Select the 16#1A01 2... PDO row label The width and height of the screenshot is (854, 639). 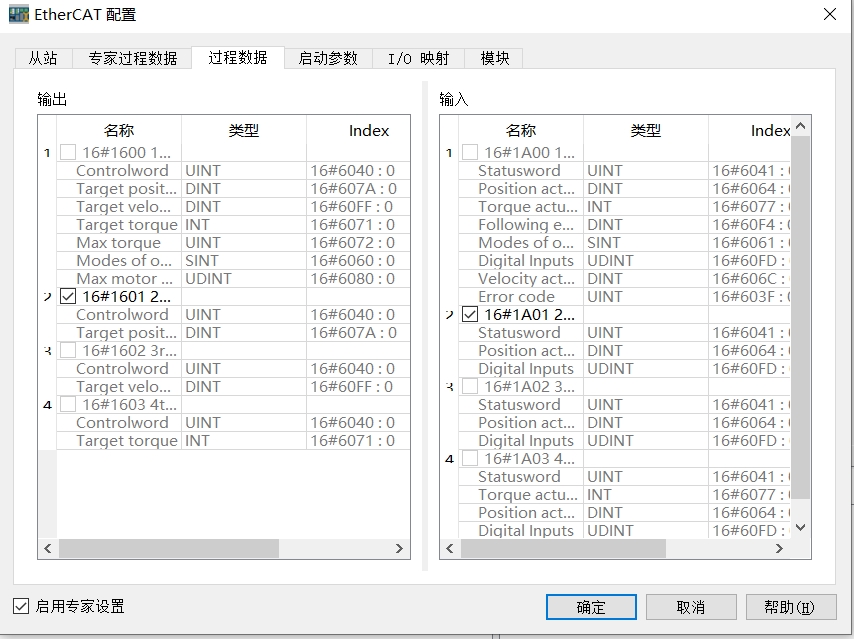tap(529, 314)
